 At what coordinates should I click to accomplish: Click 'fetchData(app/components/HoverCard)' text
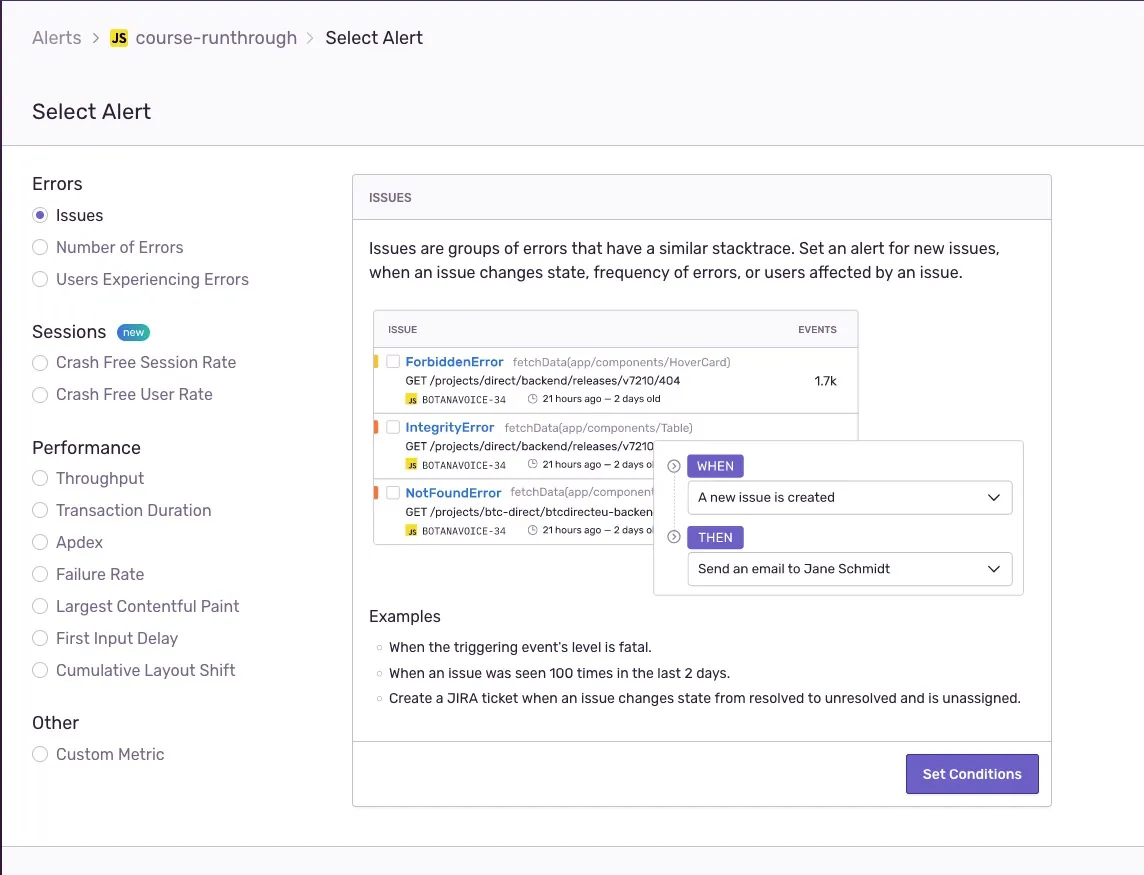coord(622,362)
